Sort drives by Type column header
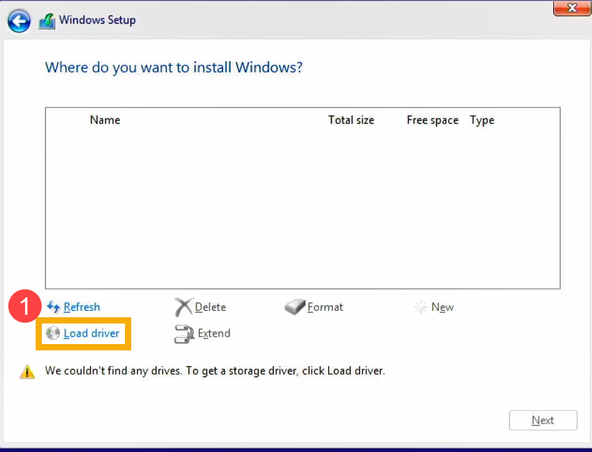Viewport: 592px width, 452px height. [482, 120]
